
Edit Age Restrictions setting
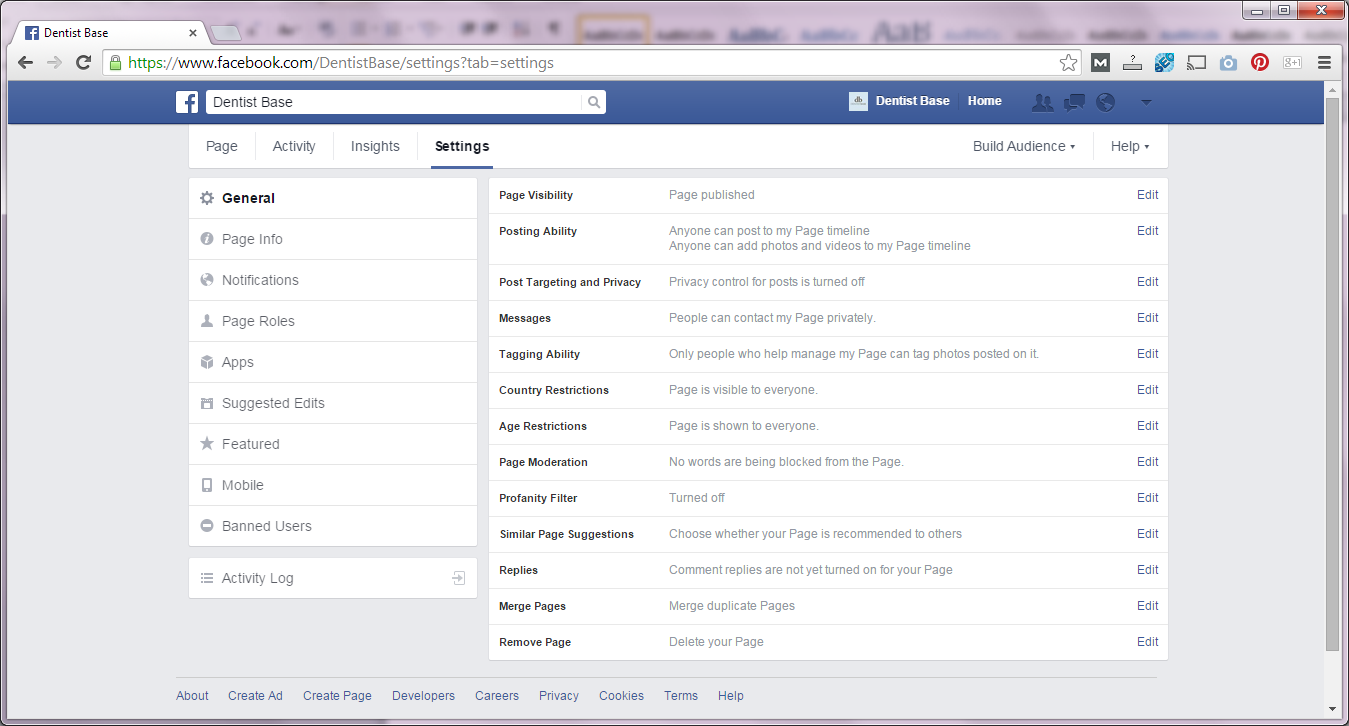(1148, 426)
